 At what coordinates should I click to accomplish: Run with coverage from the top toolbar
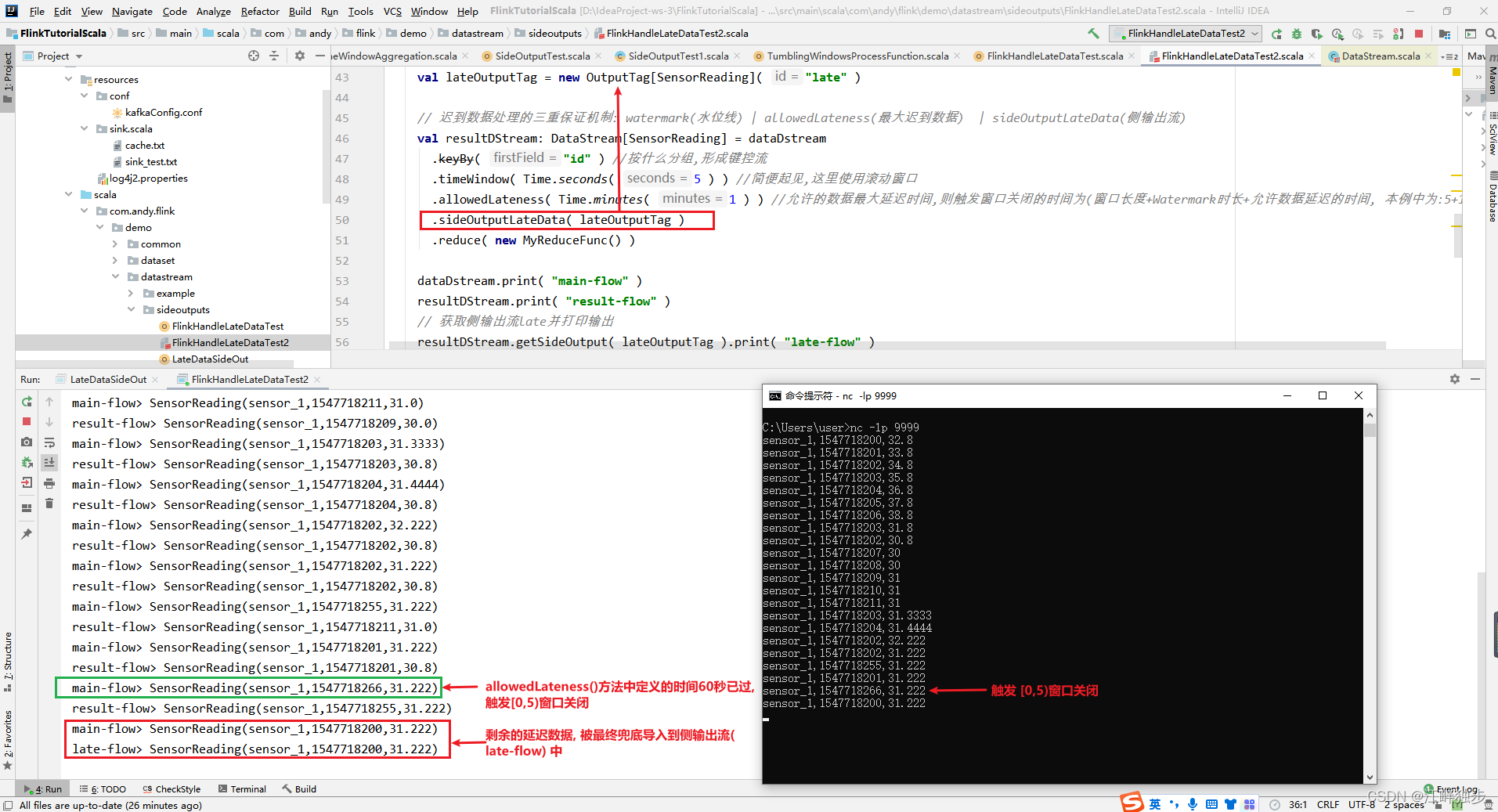1317,34
